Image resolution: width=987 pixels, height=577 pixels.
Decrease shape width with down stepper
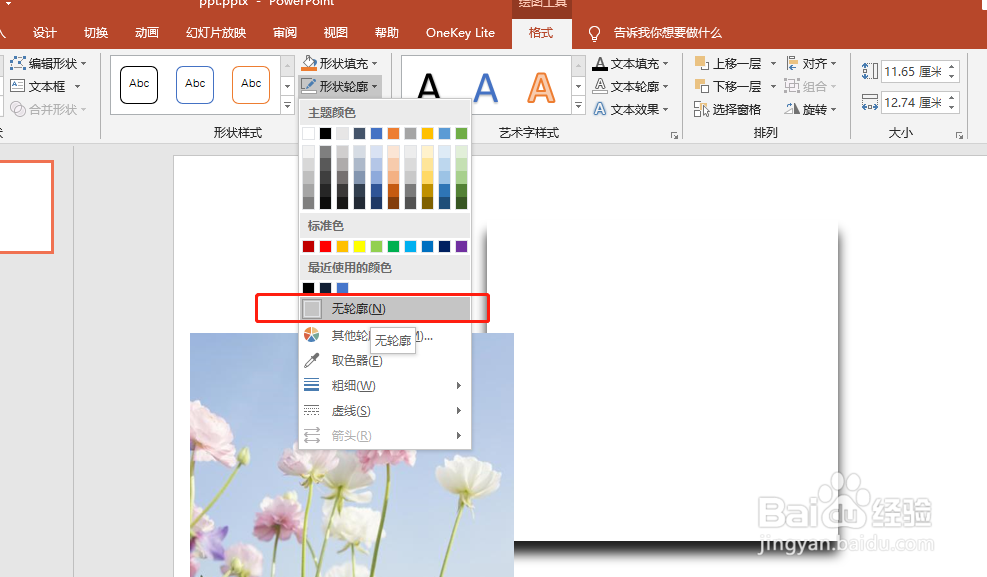click(952, 107)
